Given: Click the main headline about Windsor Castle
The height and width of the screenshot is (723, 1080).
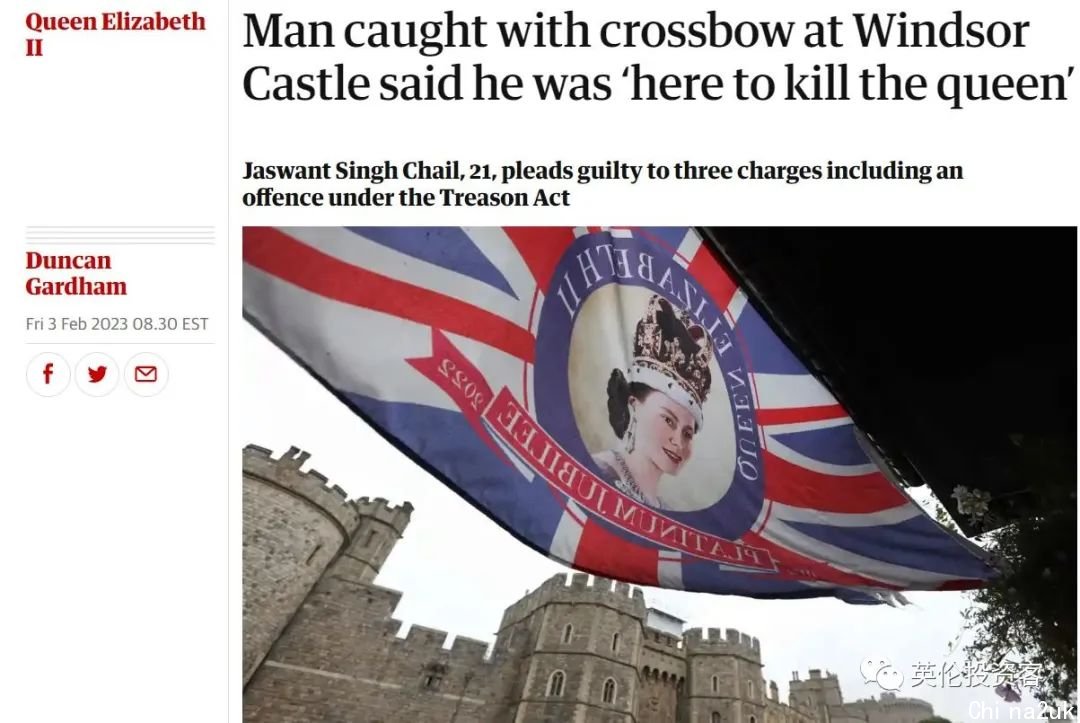Looking at the screenshot, I should [x=658, y=57].
